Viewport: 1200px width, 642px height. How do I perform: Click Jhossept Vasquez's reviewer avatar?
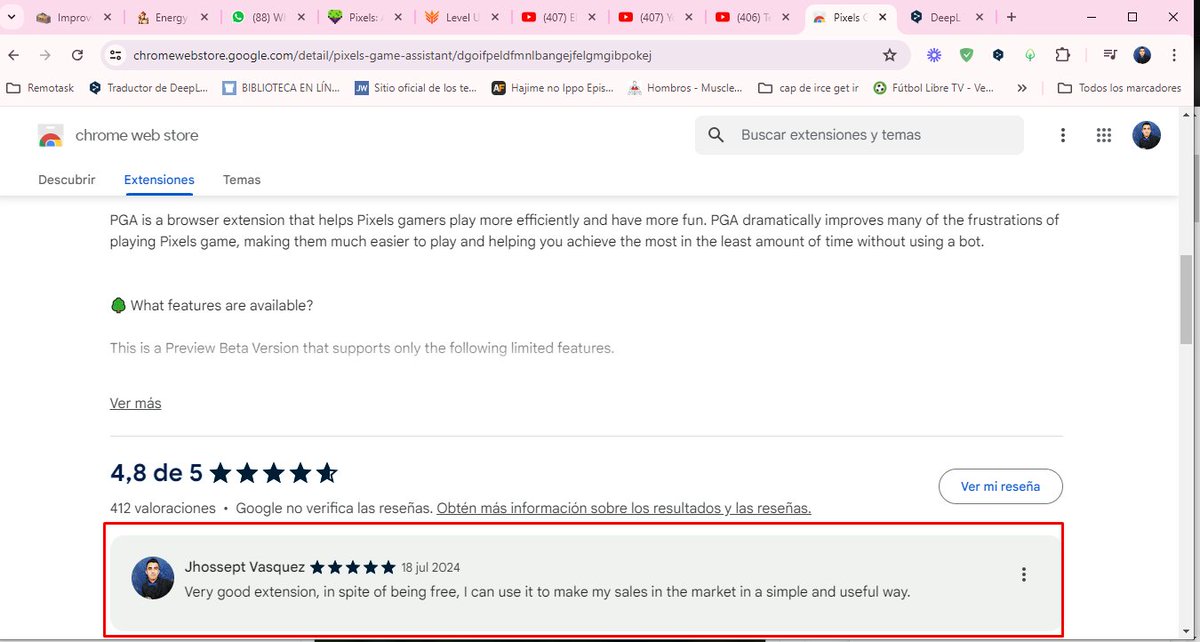[x=153, y=578]
